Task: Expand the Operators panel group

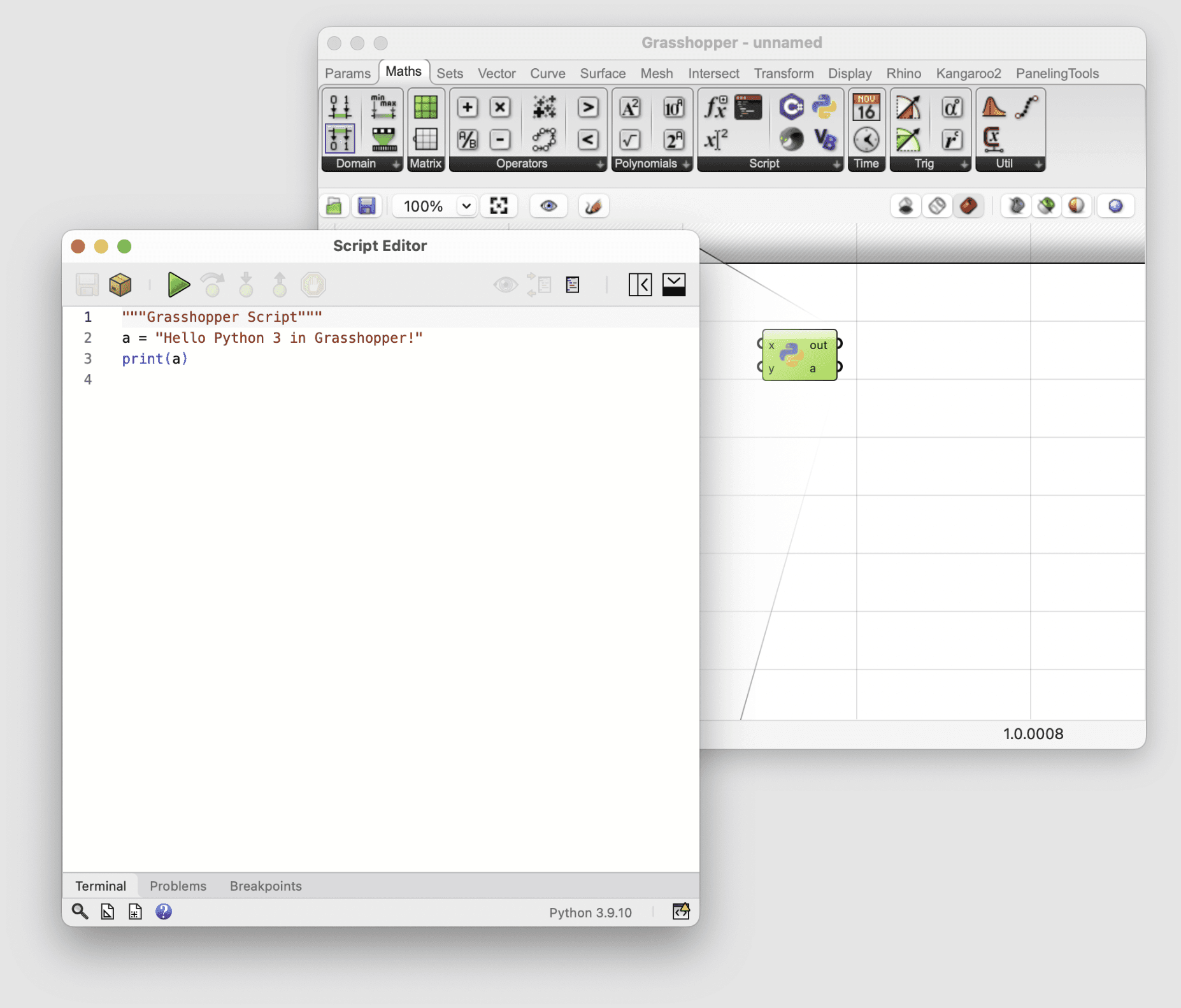Action: tap(600, 164)
